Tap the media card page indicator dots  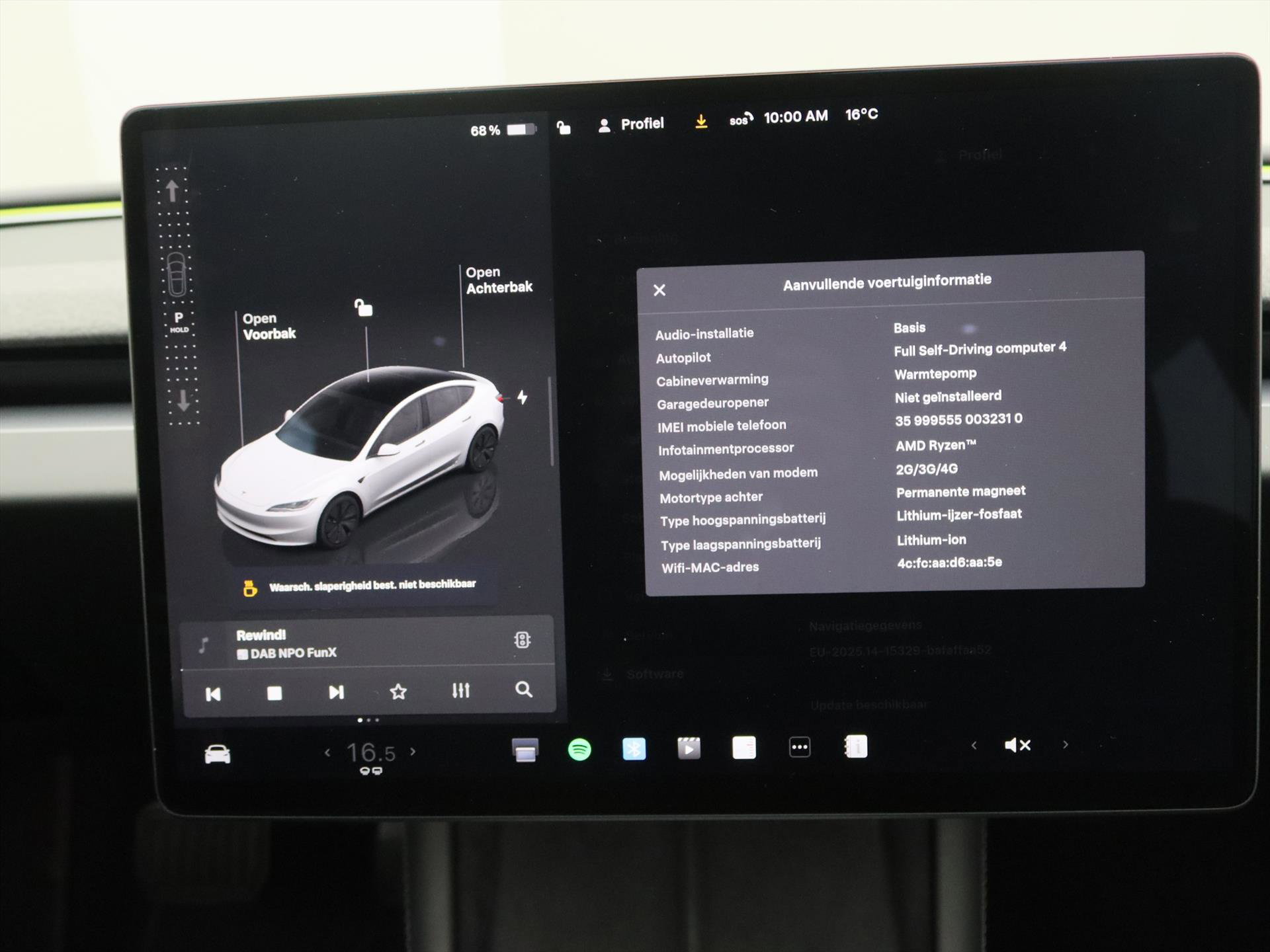368,720
